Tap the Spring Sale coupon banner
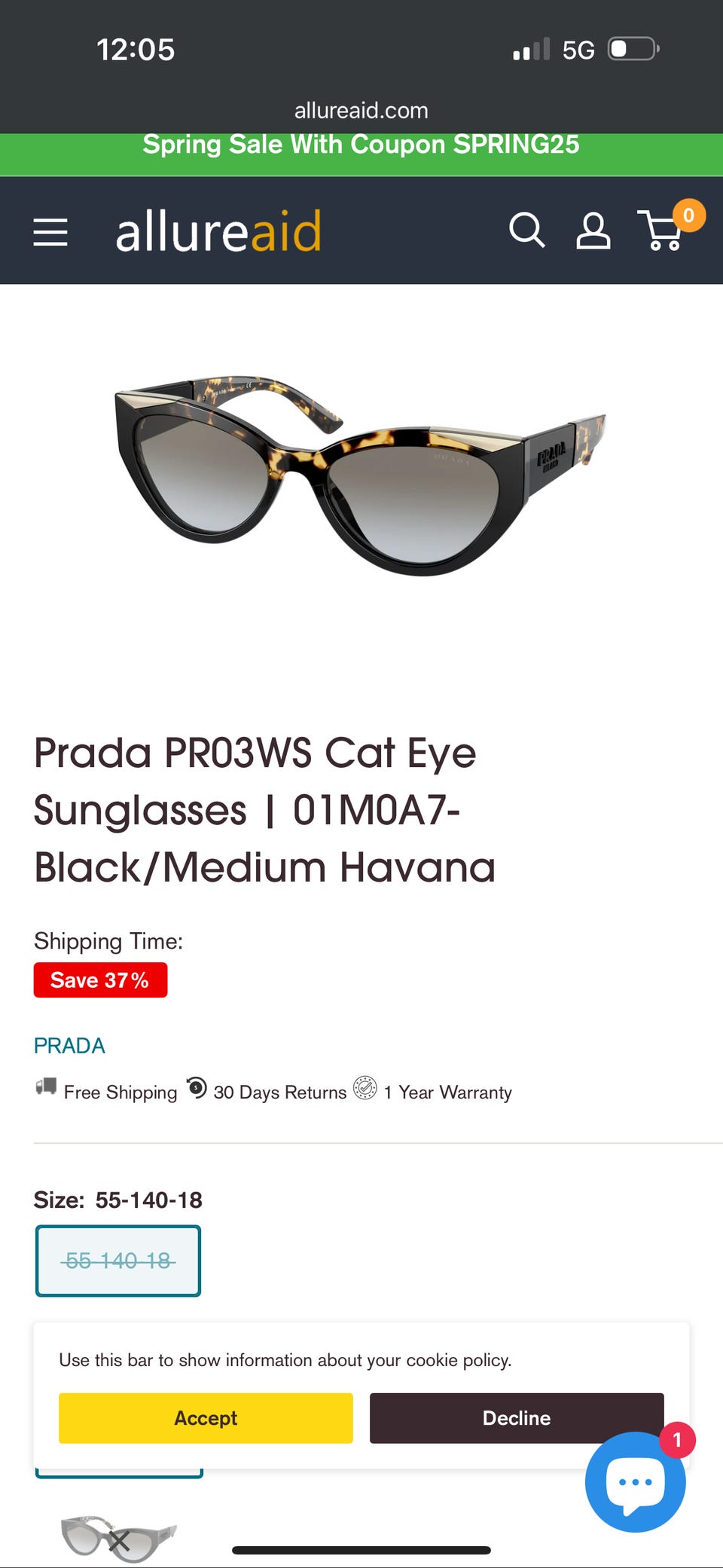Viewport: 723px width, 1568px height. (361, 145)
